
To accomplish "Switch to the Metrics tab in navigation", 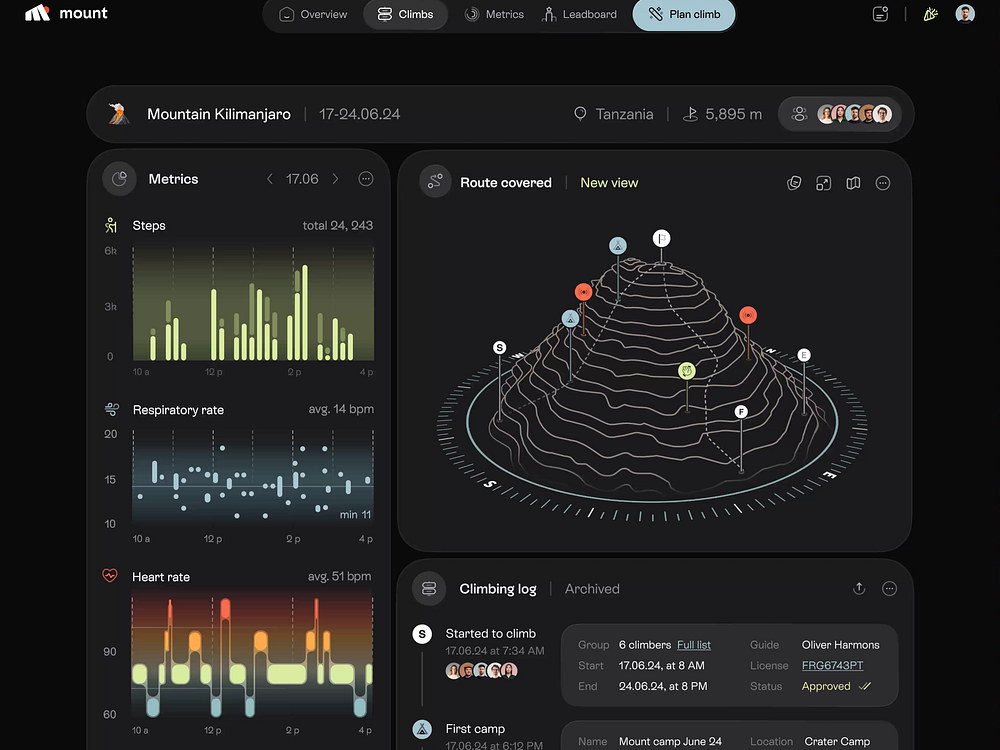I will click(x=494, y=15).
